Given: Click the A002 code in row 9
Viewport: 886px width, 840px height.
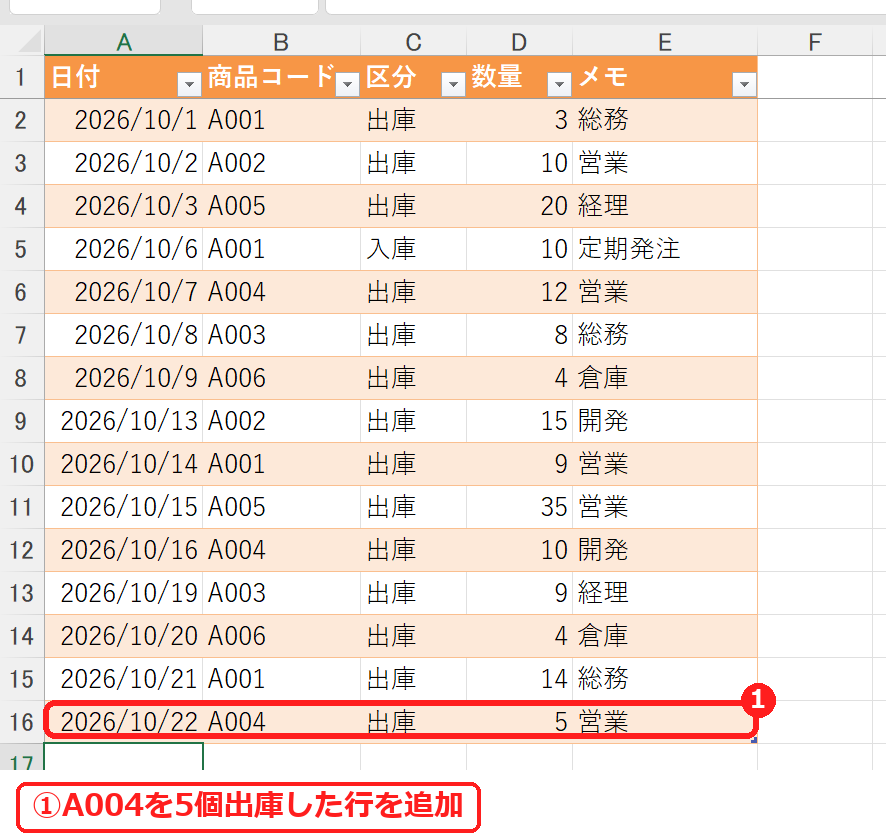Looking at the screenshot, I should coord(281,421).
